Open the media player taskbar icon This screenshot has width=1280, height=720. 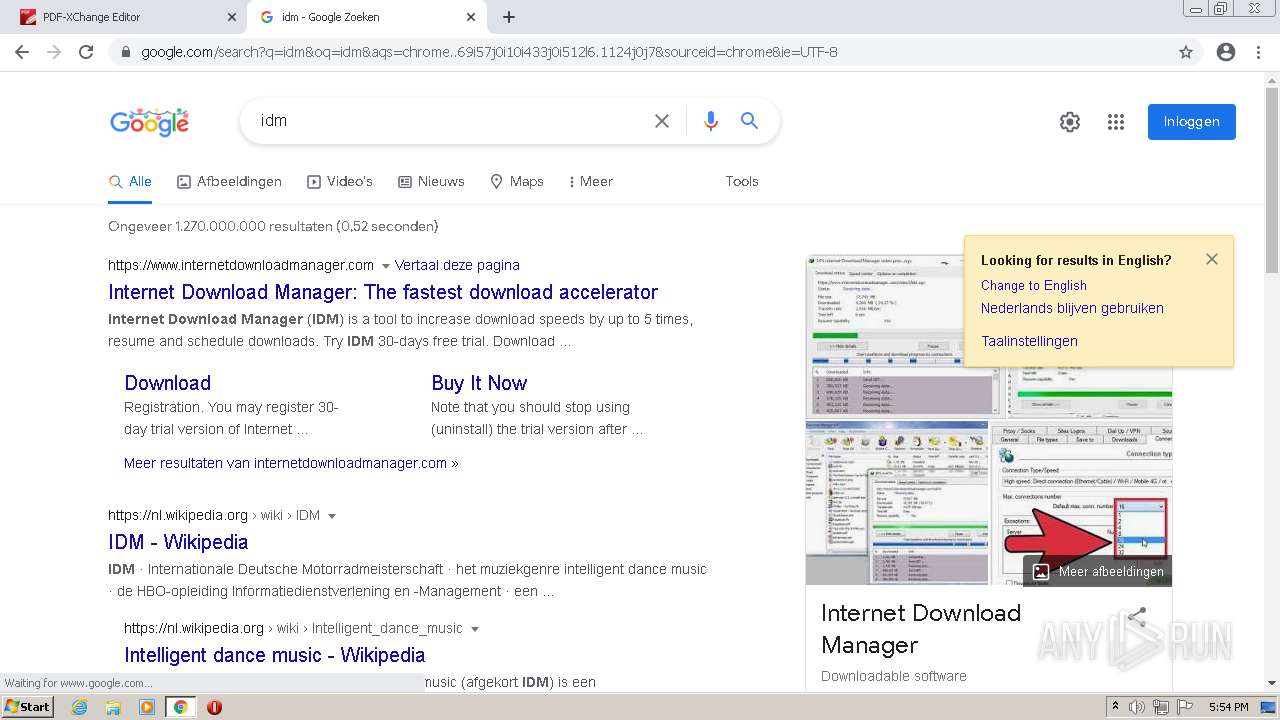147,707
